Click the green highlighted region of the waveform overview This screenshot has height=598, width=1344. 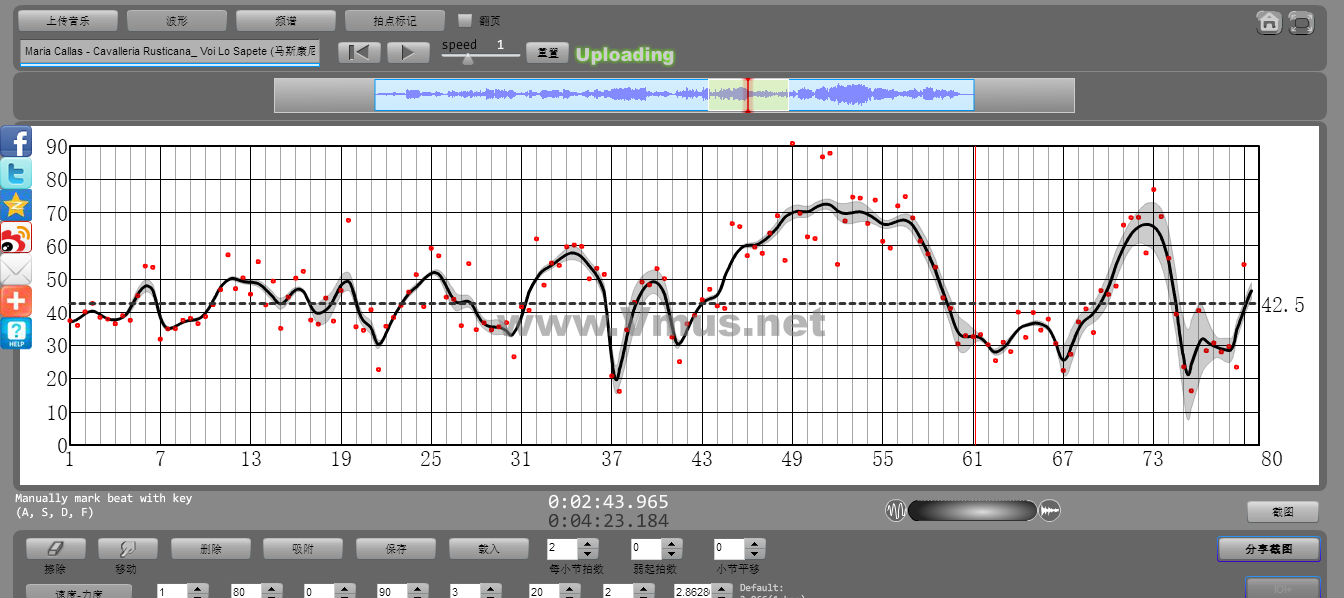(x=748, y=95)
